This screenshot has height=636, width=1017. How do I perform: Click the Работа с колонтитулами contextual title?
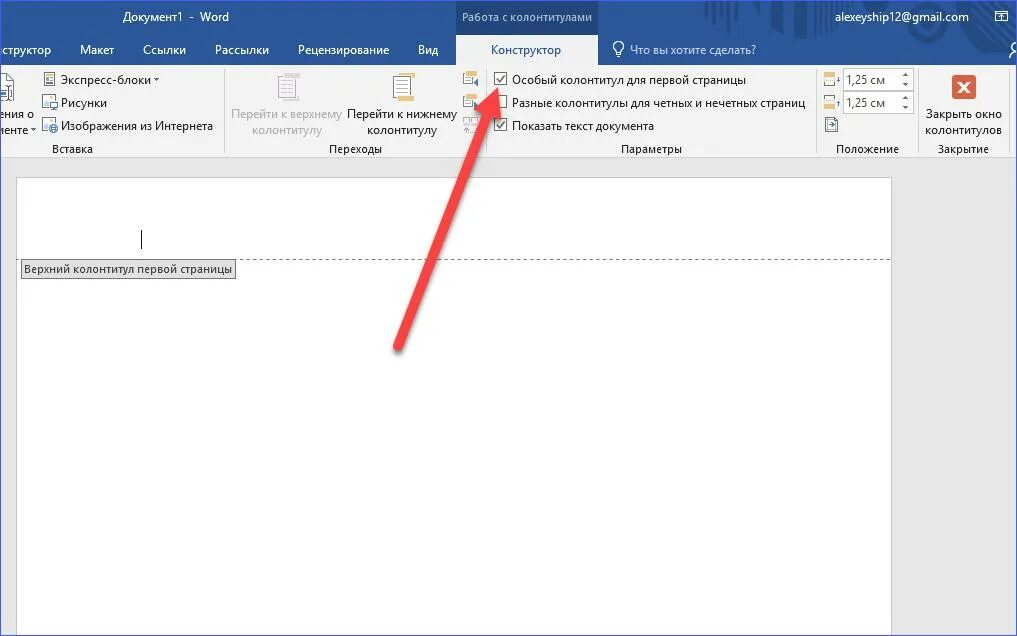point(527,18)
